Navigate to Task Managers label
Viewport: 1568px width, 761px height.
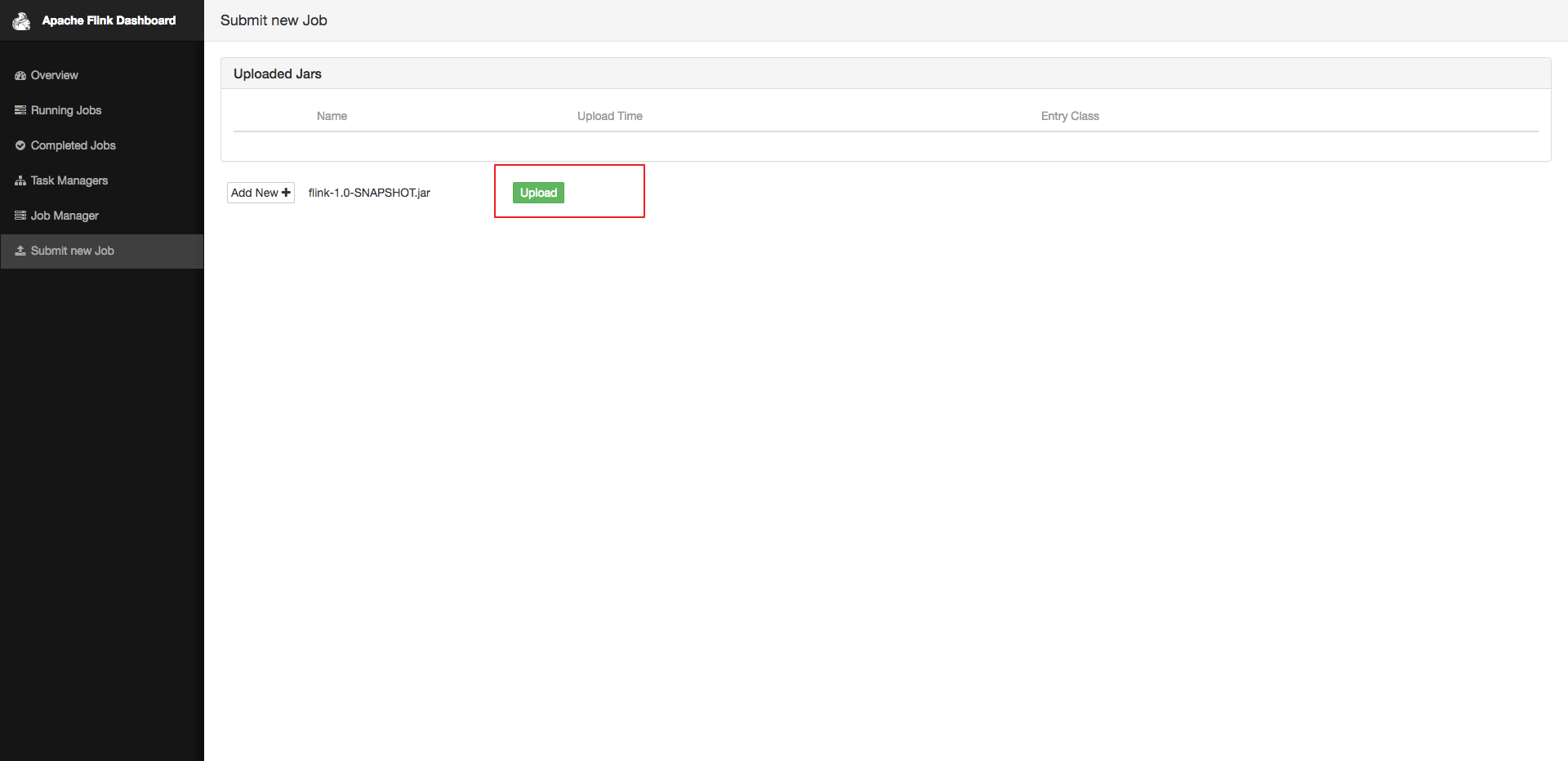click(69, 180)
